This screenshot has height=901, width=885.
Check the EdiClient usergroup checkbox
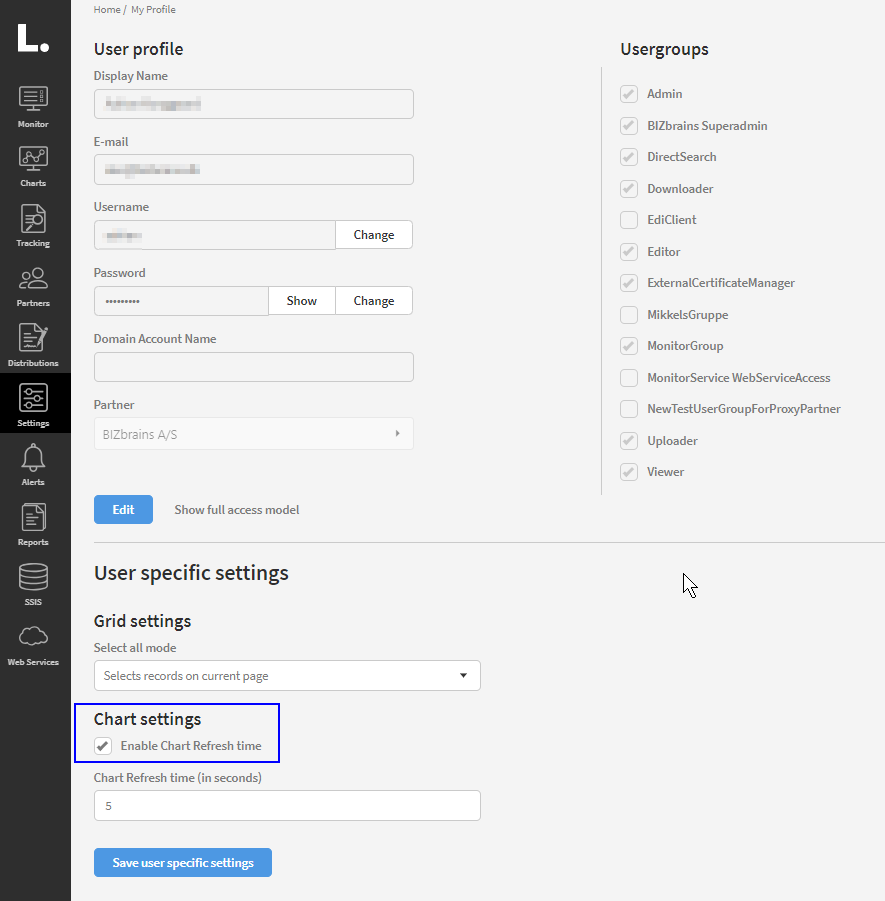[629, 220]
